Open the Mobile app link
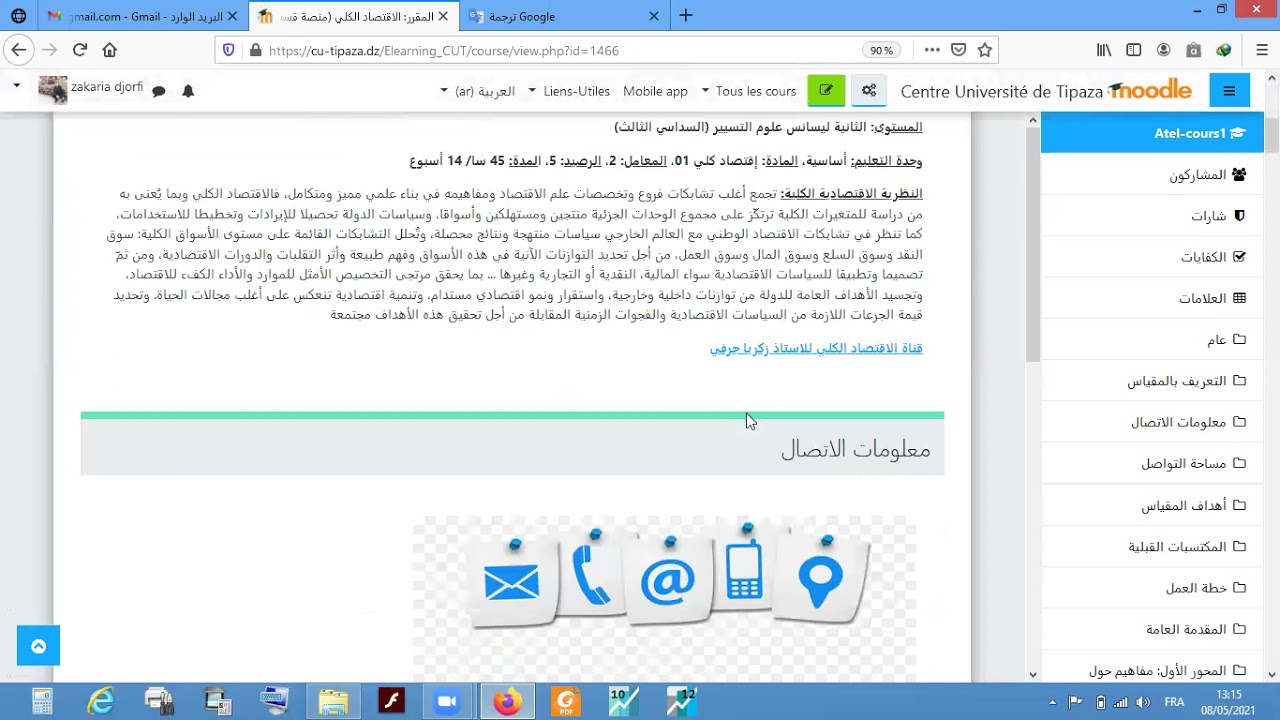 [655, 91]
